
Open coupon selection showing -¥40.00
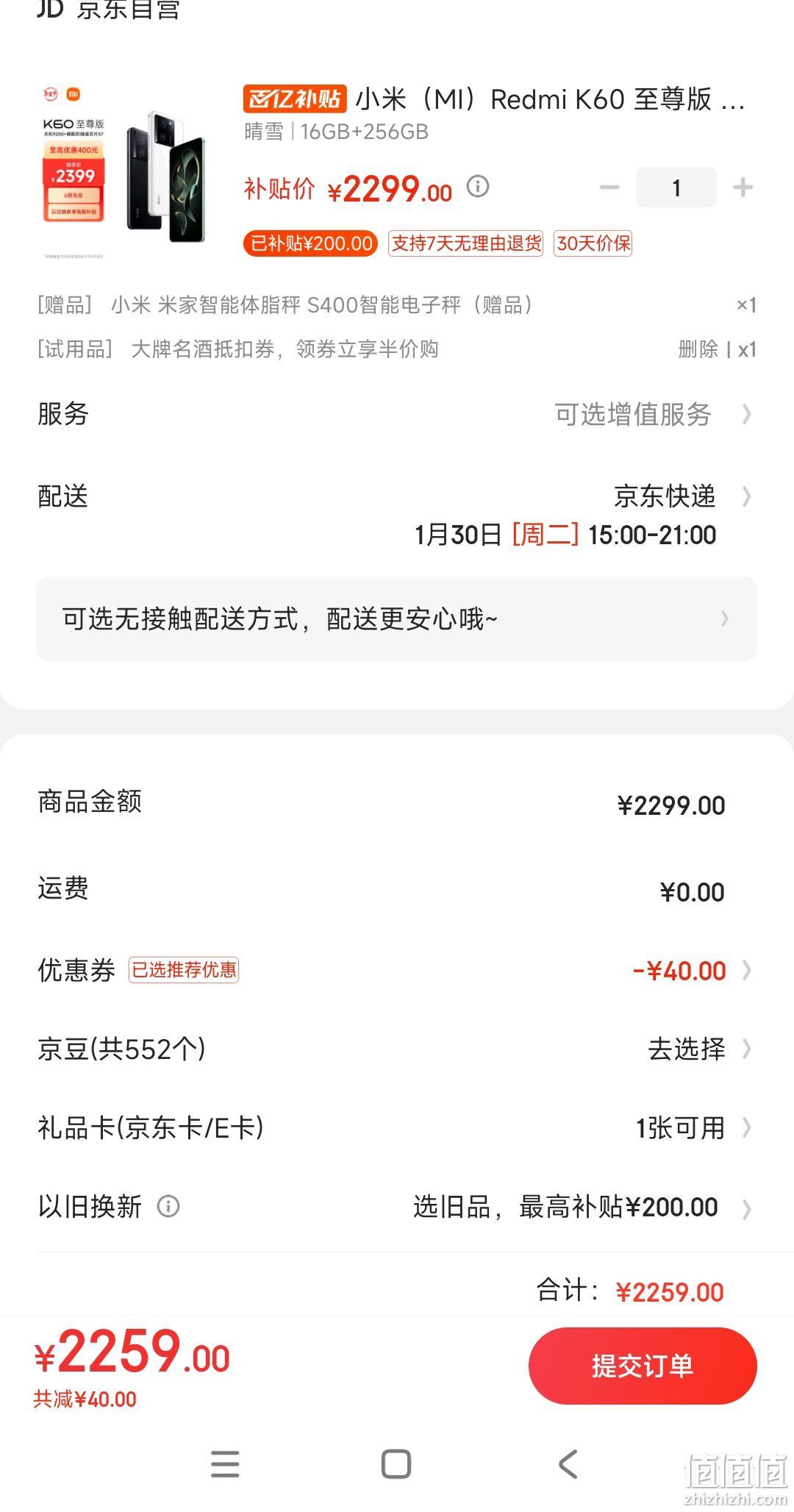[x=397, y=970]
